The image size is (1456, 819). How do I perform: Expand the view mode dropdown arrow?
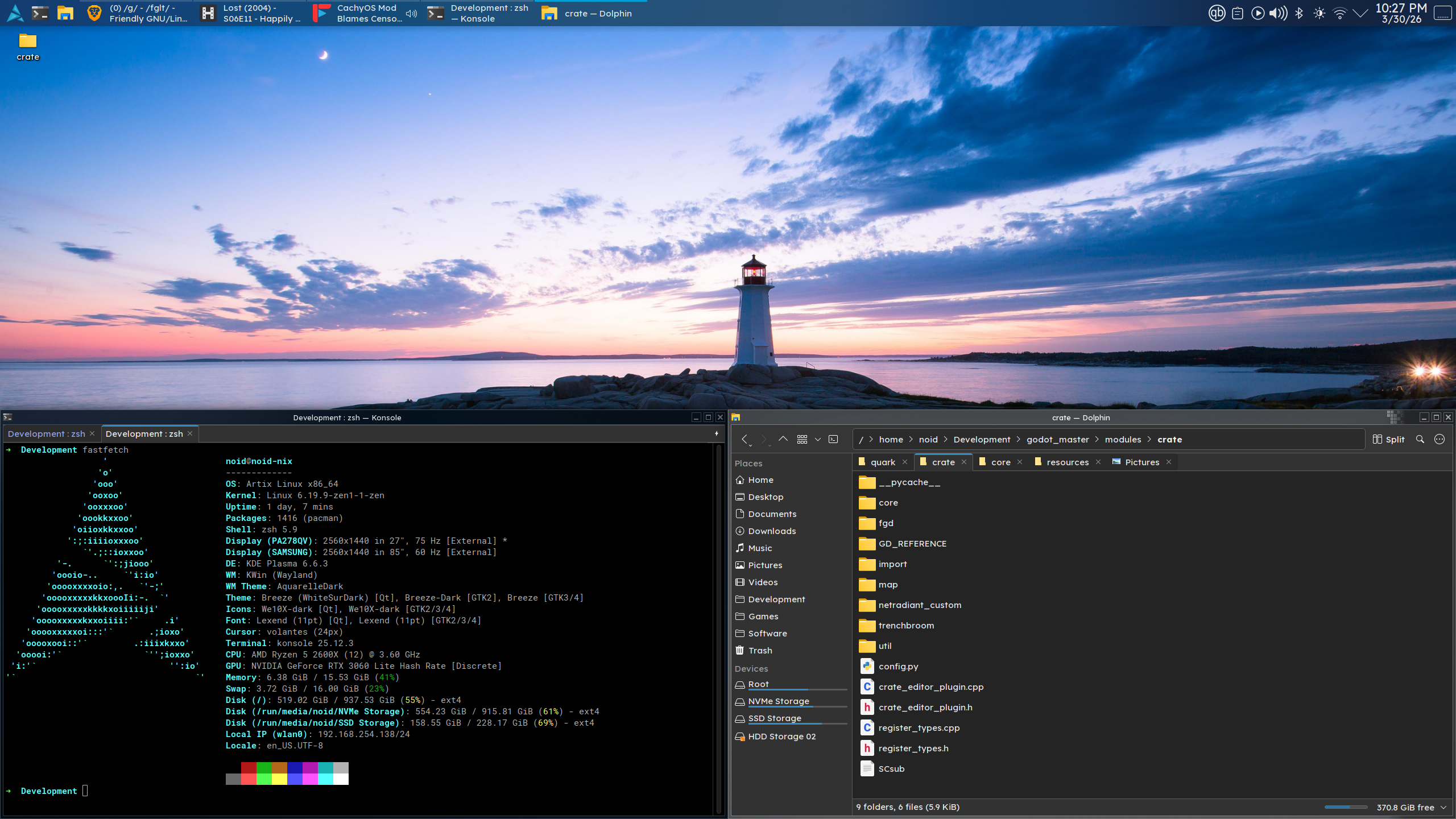(818, 439)
